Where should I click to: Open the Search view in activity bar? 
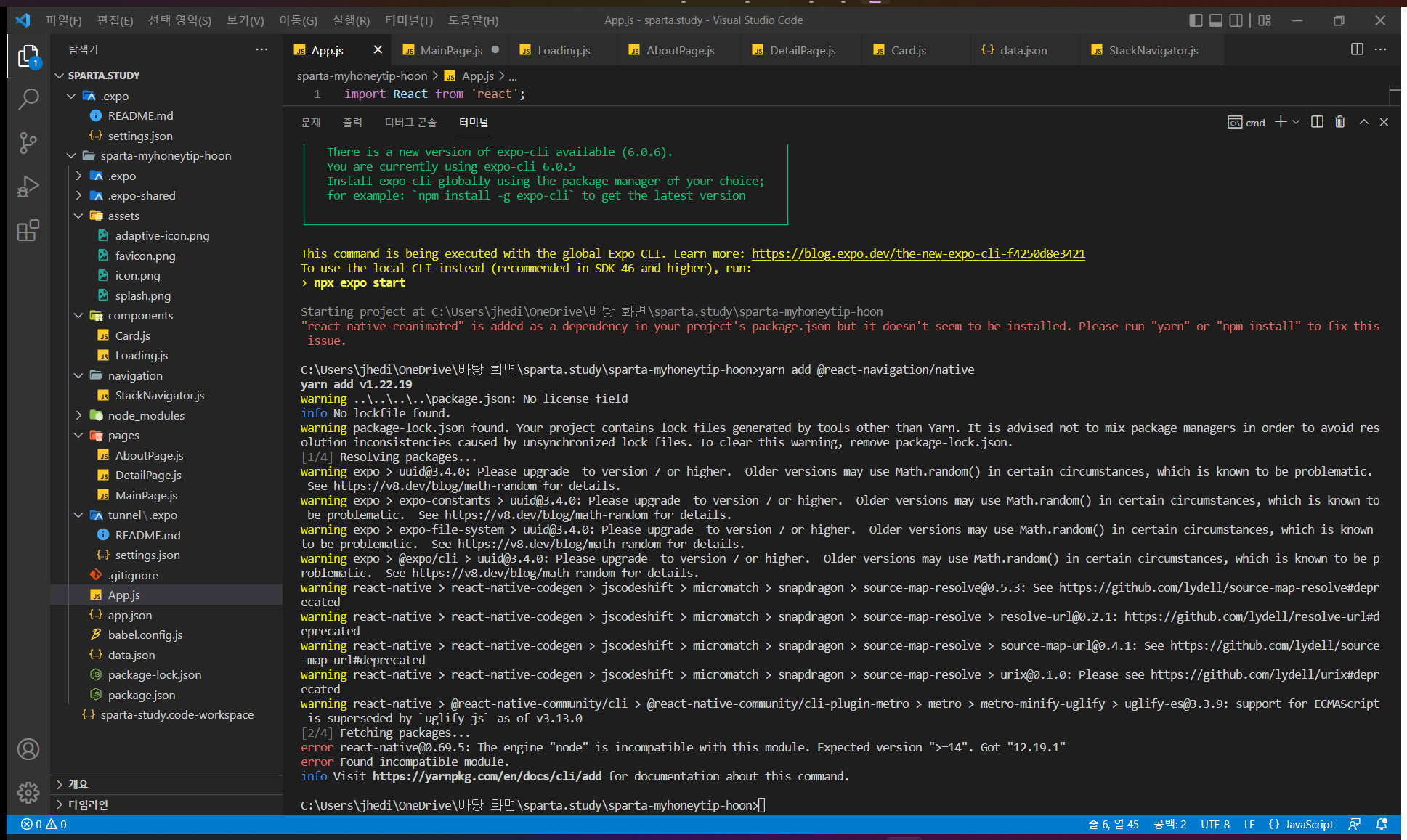point(28,99)
